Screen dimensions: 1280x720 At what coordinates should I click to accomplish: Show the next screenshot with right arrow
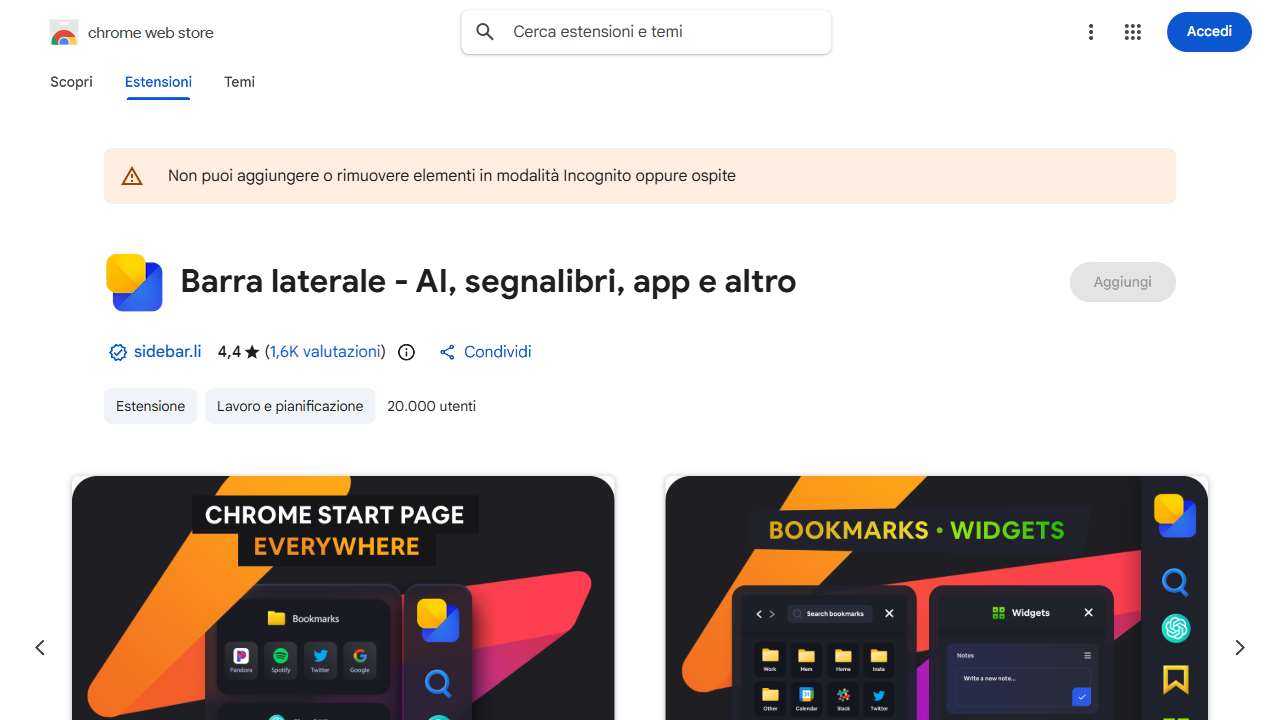[1240, 648]
